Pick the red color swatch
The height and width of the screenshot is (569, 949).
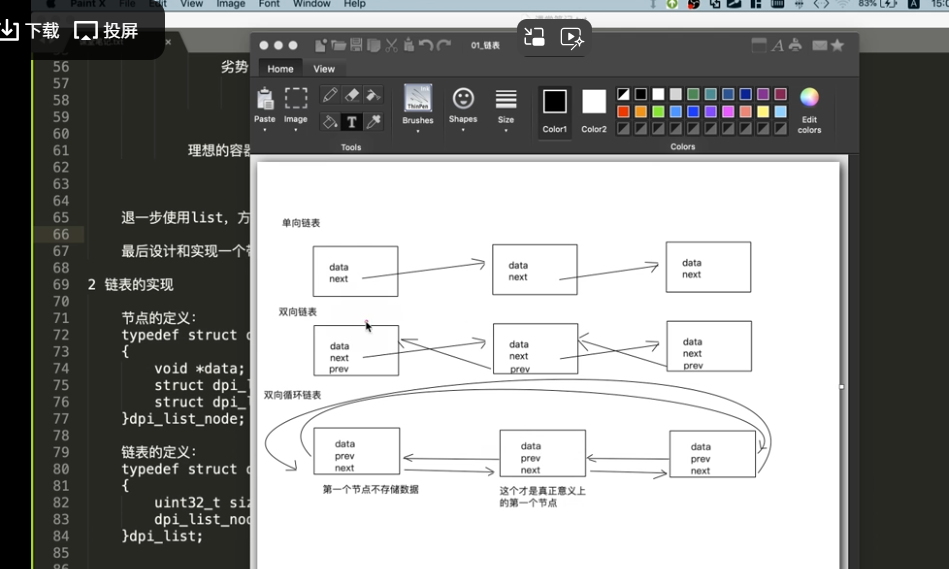(x=624, y=112)
